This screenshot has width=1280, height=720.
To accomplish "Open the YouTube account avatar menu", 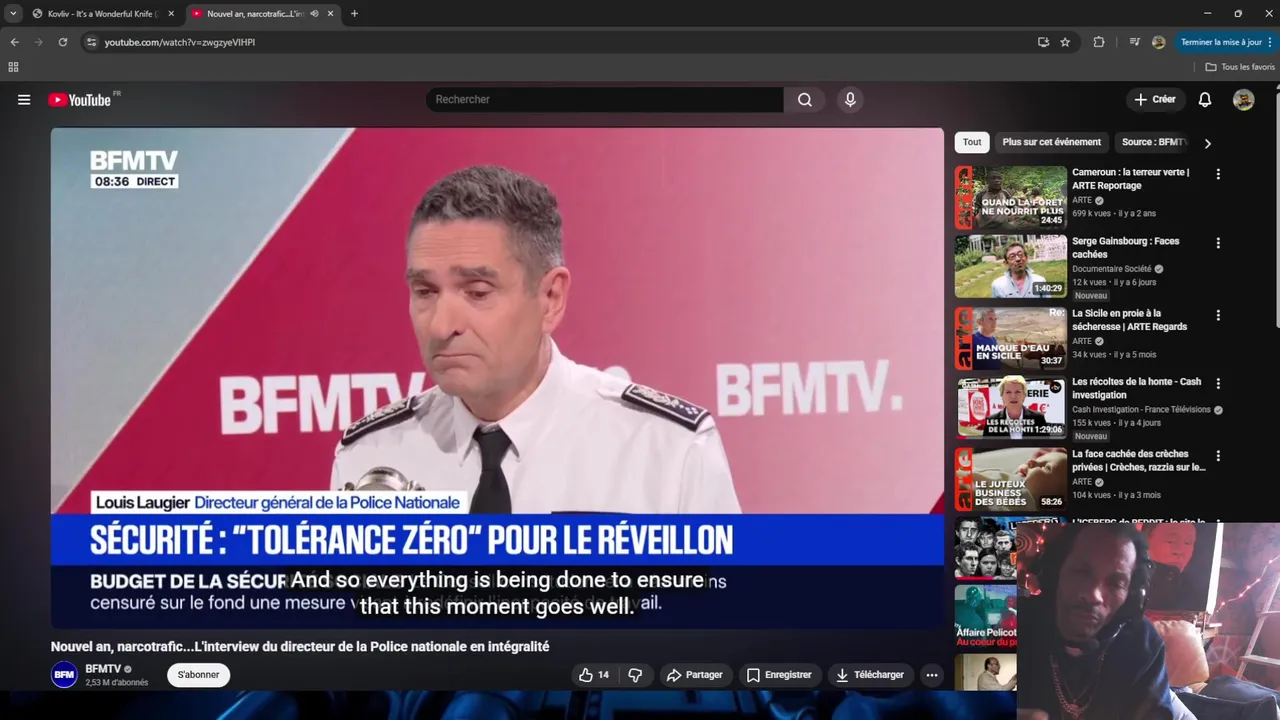I will [1243, 100].
